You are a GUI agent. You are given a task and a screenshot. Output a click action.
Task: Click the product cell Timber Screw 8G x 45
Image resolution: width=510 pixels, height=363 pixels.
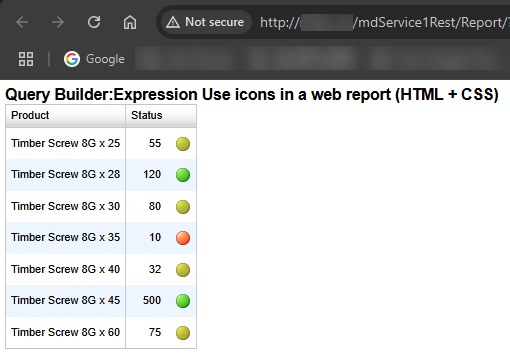pos(65,300)
